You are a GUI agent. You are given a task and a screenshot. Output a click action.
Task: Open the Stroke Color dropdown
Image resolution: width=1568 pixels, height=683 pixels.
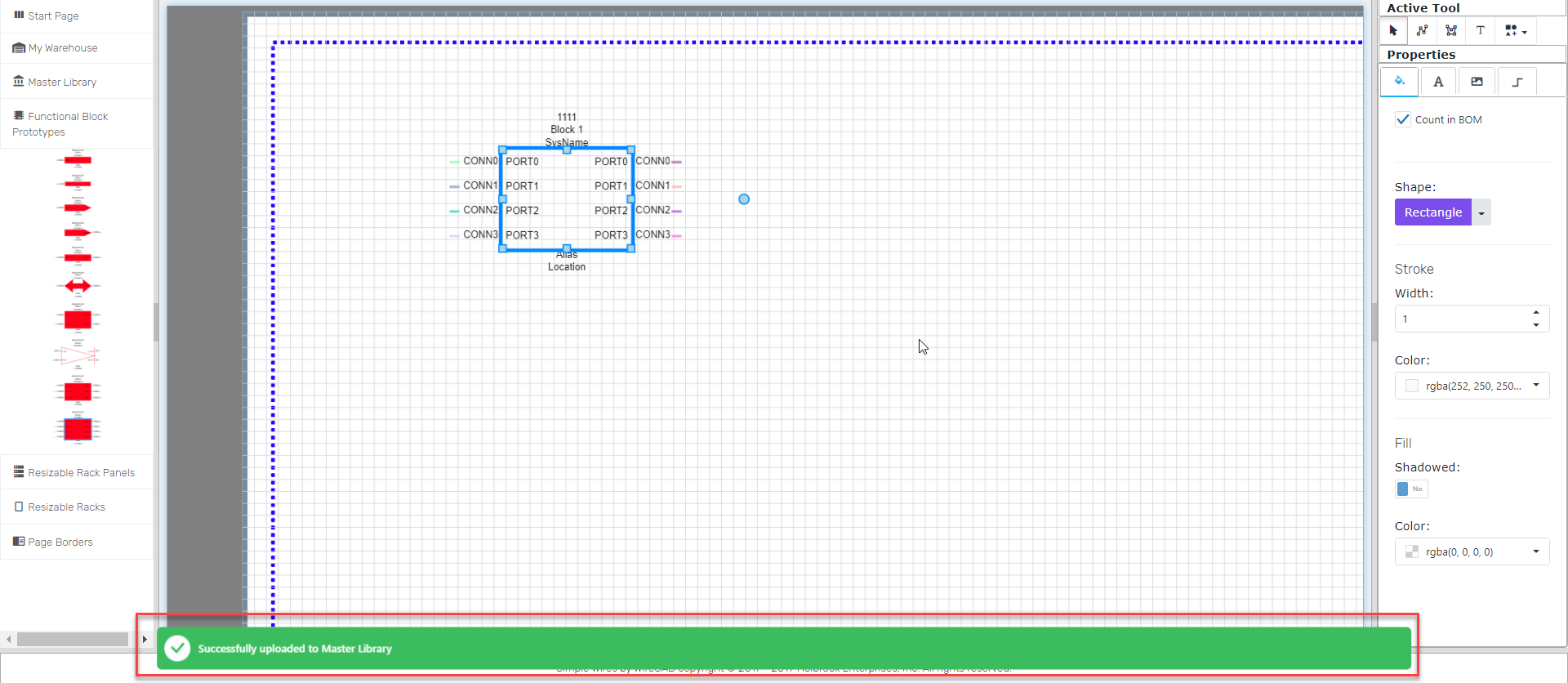1472,386
